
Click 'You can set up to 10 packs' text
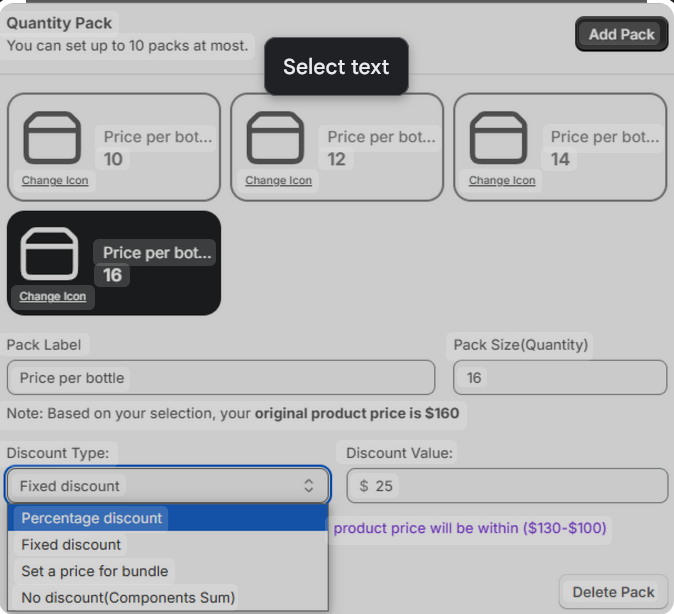127,46
